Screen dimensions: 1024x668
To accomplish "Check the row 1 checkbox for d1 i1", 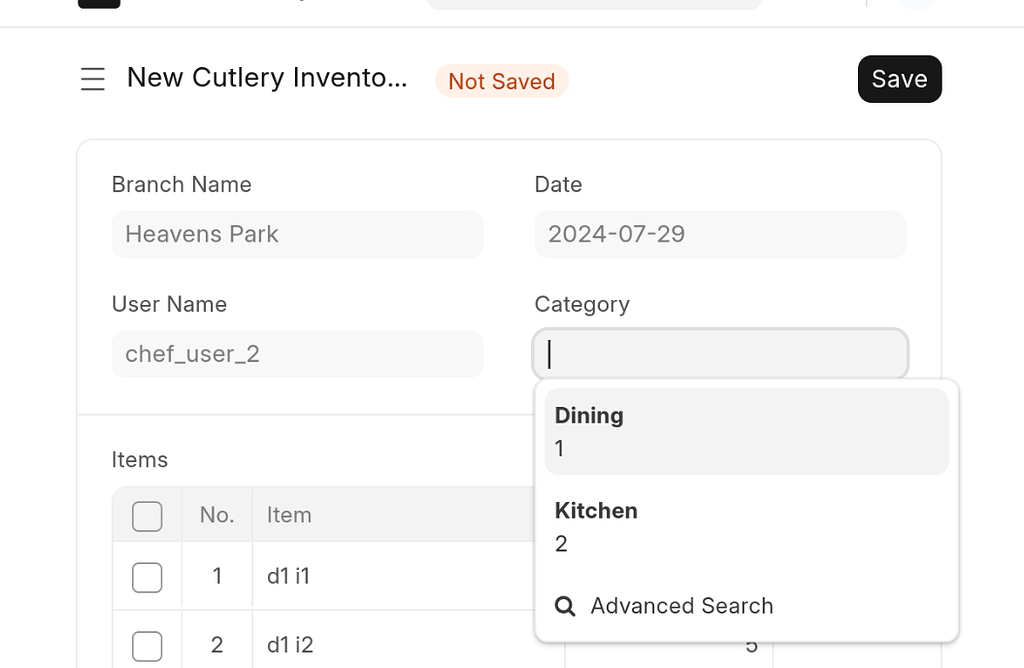I will [x=147, y=577].
